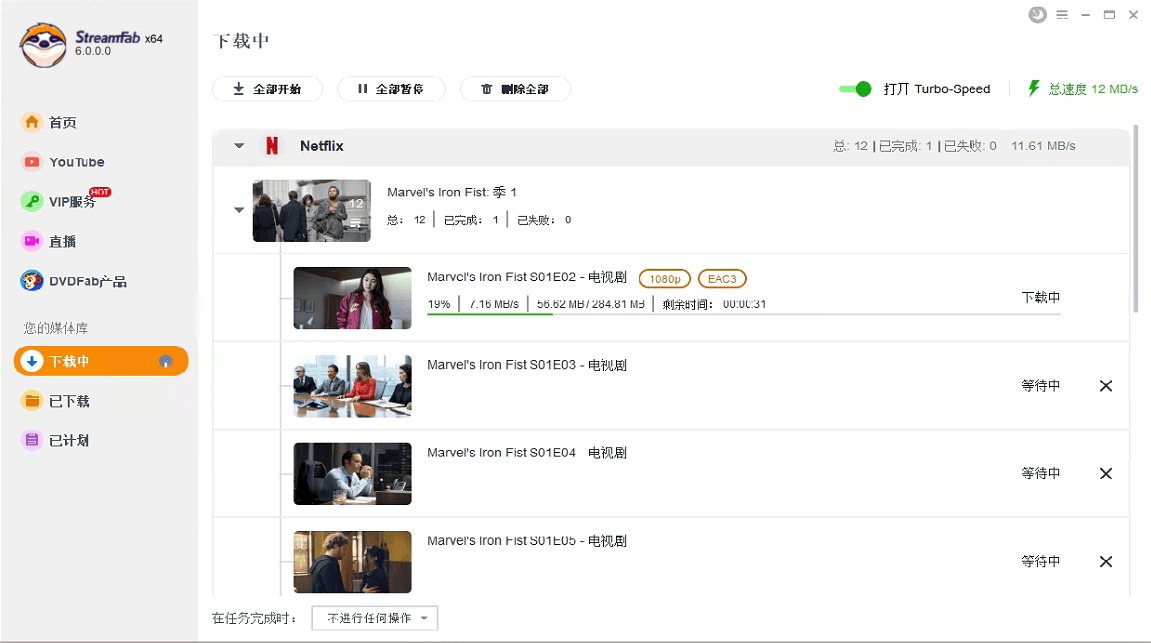Screen dimensions: 1151x643
Task: Click the 剩余时间 00:00:31 value
Action: pyautogui.click(x=744, y=304)
